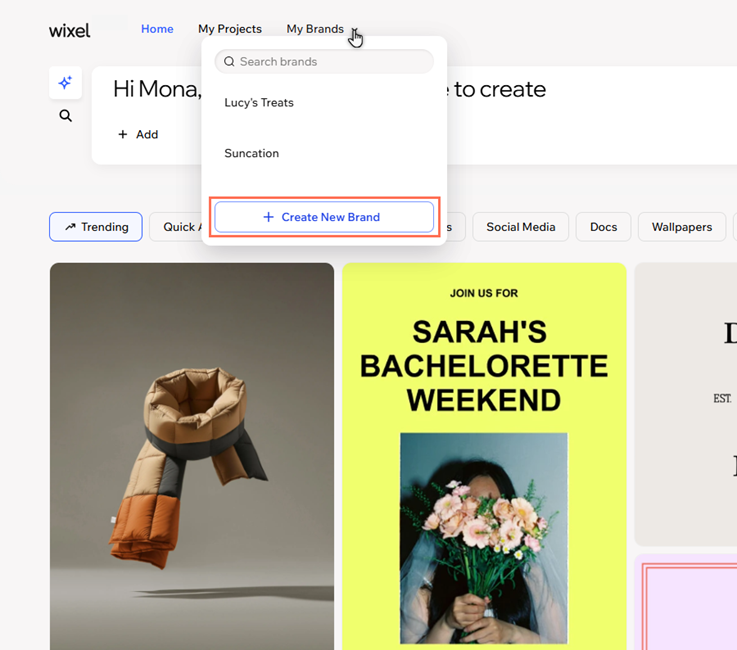Open My Projects
The image size is (737, 650).
point(230,29)
